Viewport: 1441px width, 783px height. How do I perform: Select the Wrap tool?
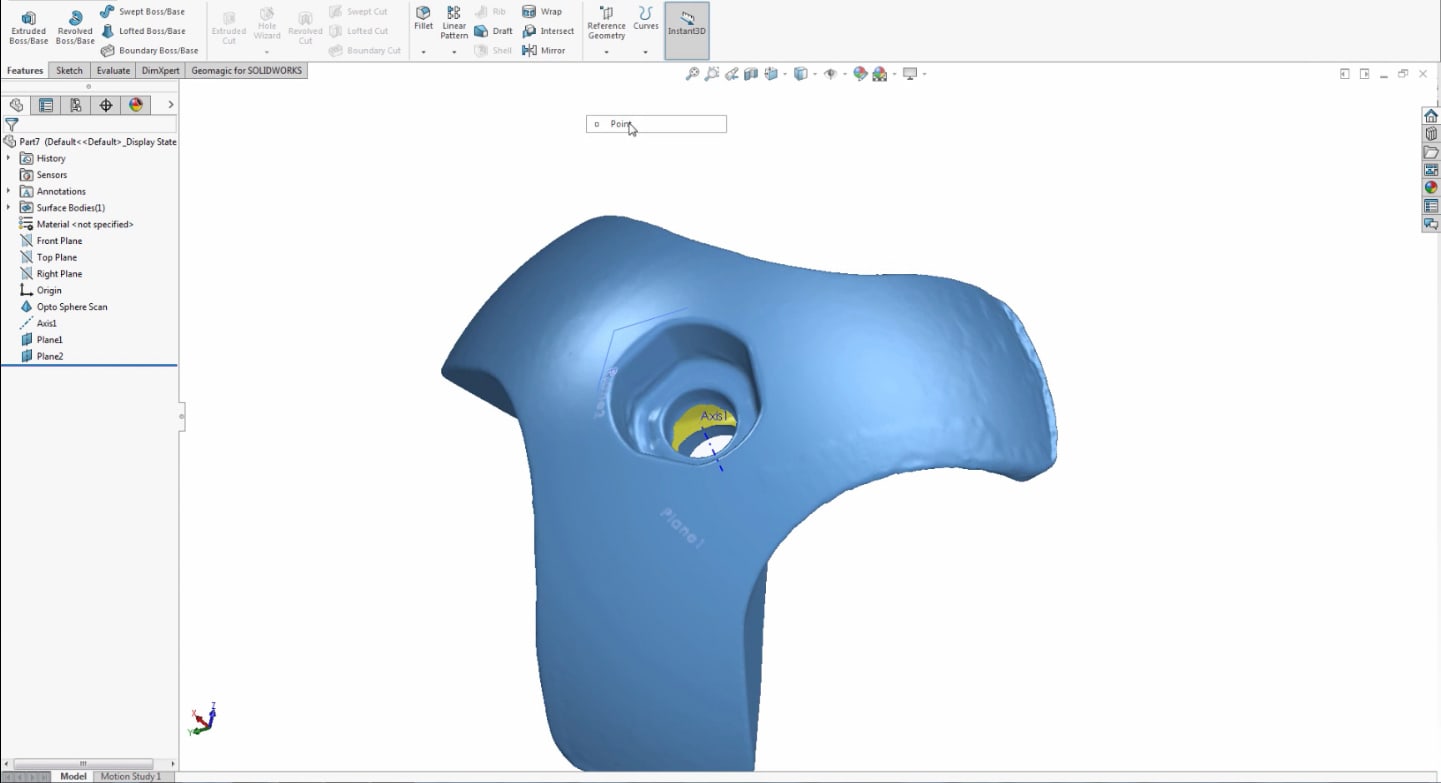point(542,11)
